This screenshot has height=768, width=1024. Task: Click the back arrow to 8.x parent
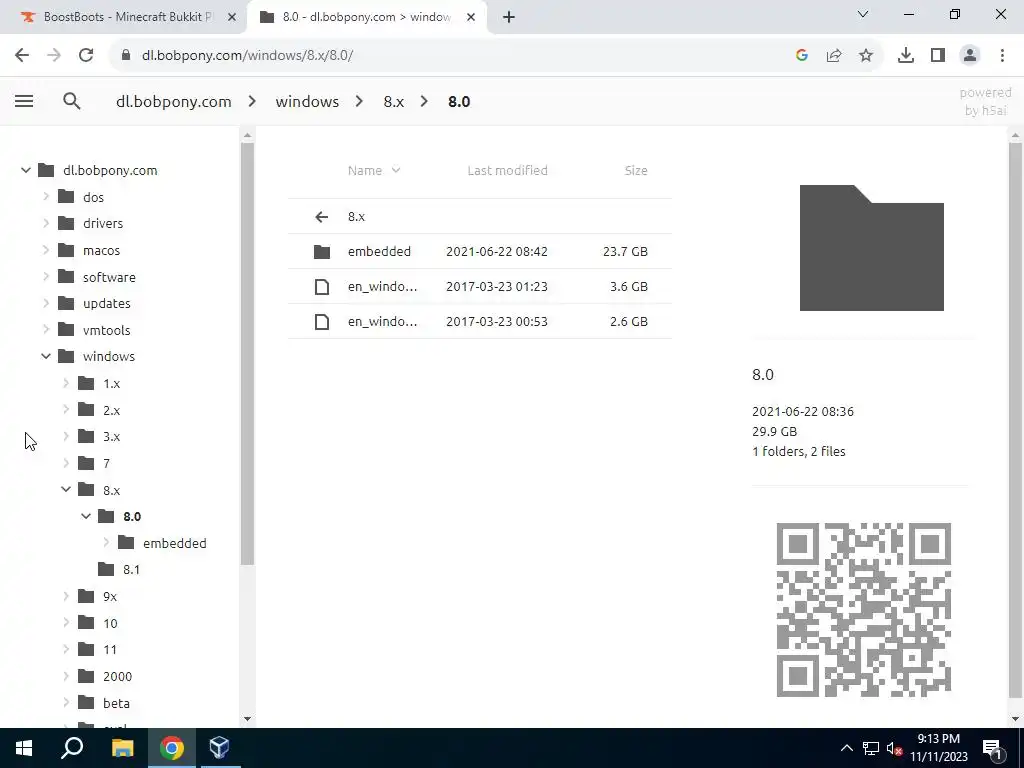pyautogui.click(x=321, y=217)
